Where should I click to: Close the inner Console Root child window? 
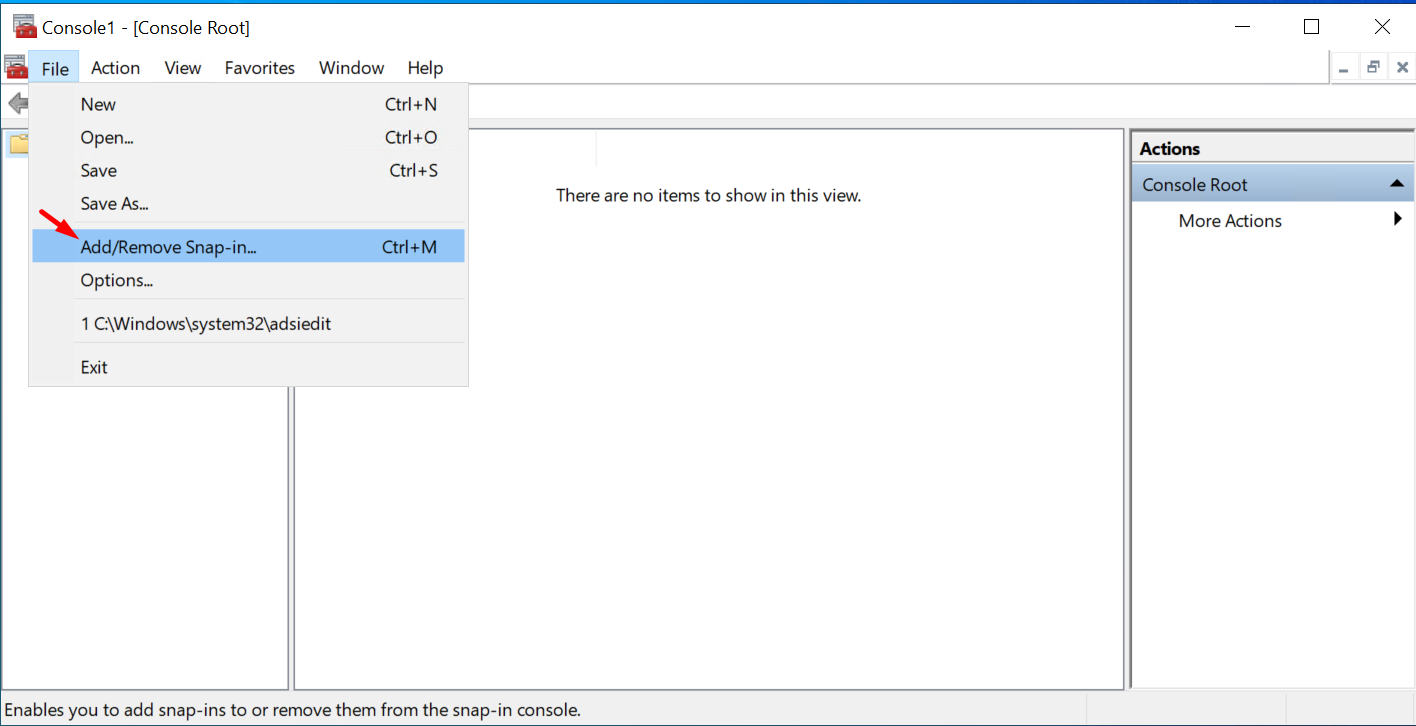(1402, 68)
